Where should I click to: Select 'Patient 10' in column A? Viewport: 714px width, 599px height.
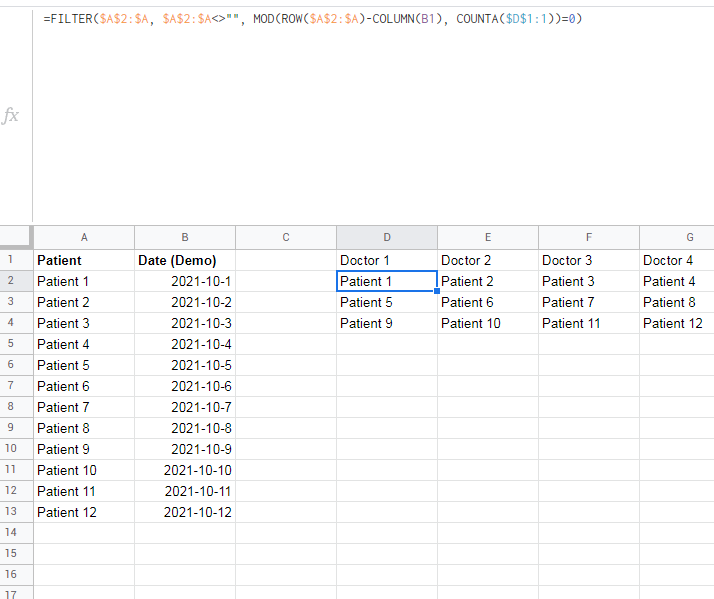(x=84, y=470)
